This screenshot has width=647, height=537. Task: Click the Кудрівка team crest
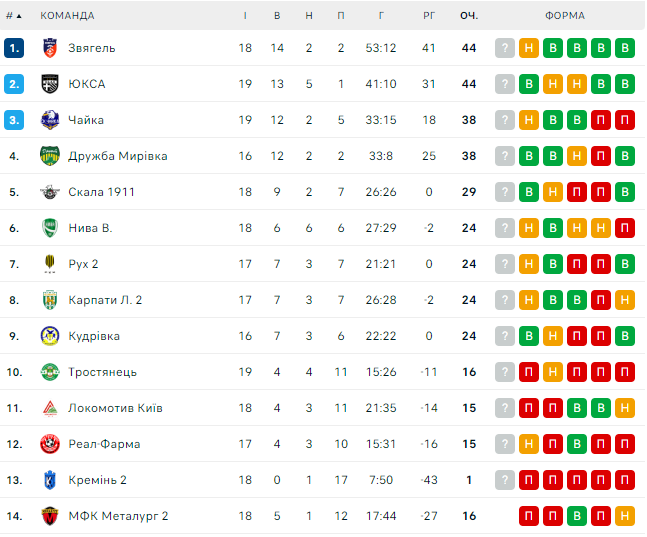tap(50, 336)
